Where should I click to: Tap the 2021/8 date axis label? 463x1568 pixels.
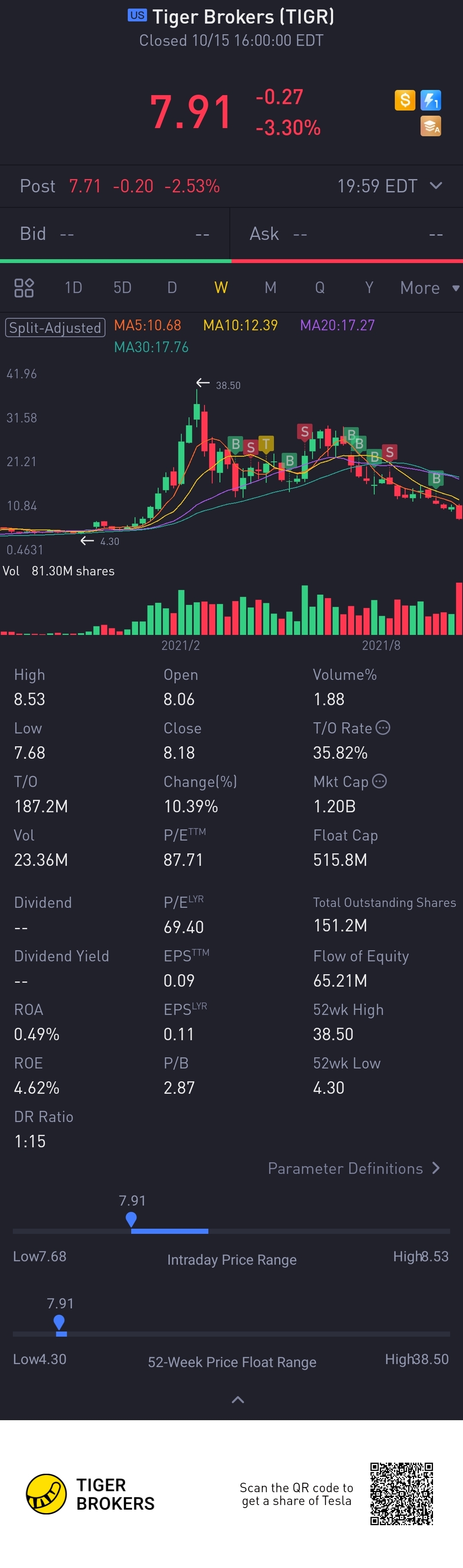tap(382, 645)
